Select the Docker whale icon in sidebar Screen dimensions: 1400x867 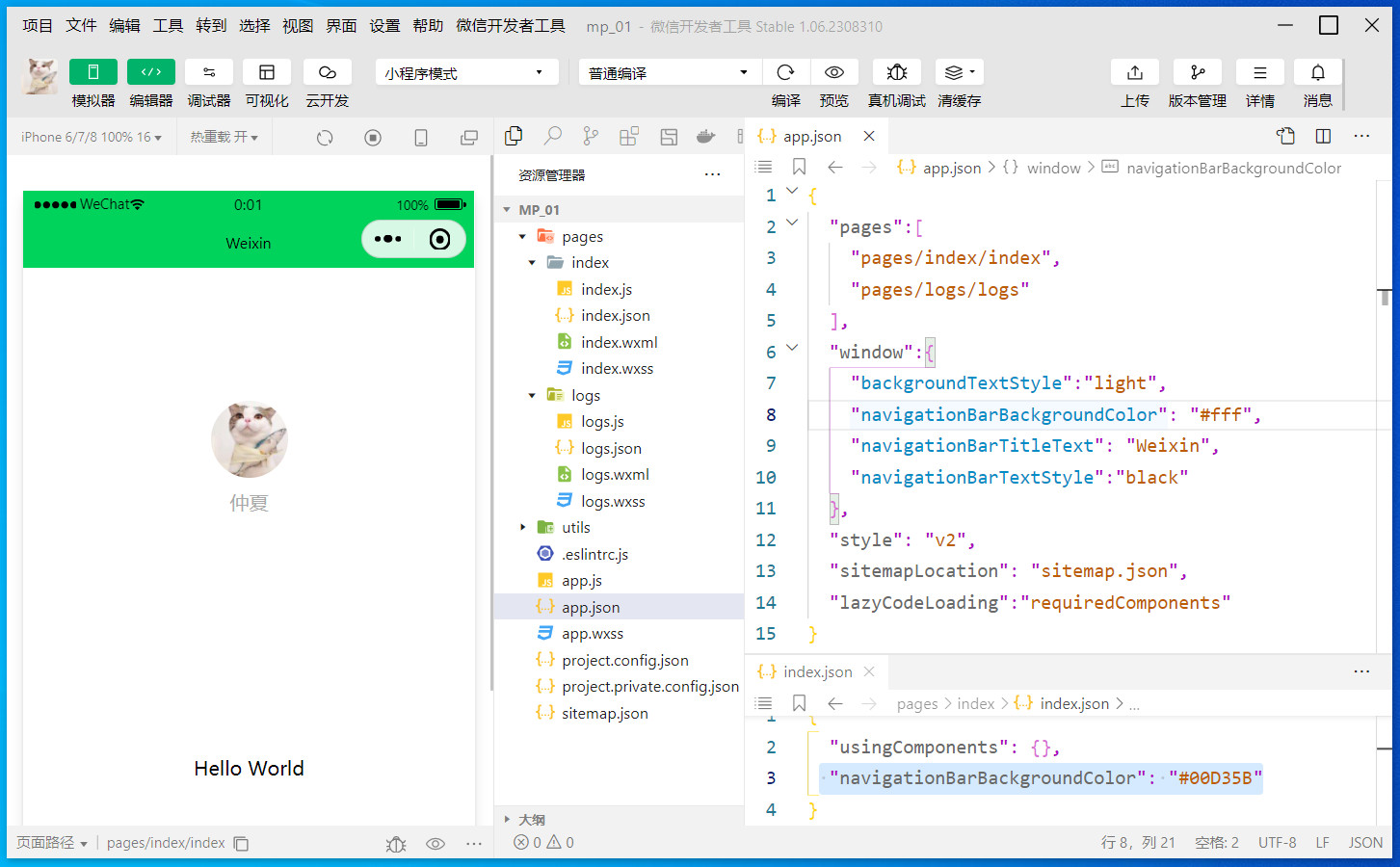706,137
